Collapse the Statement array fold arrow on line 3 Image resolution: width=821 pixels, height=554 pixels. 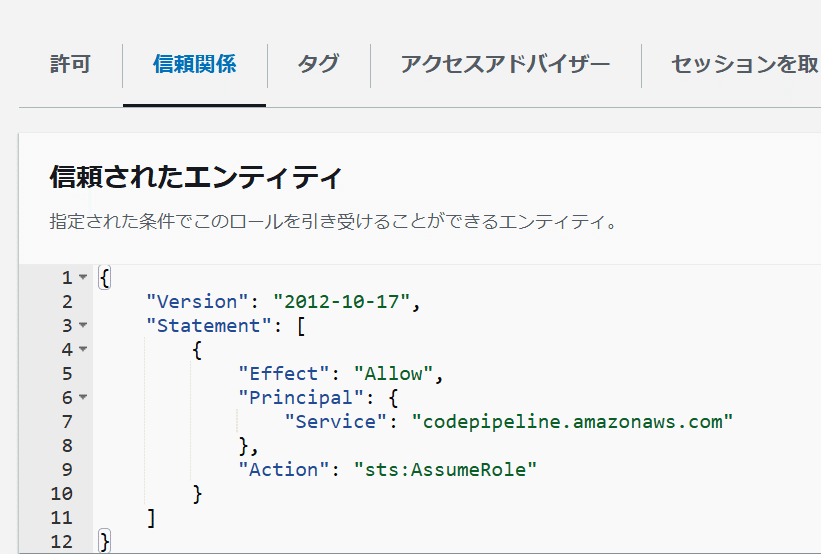pos(83,325)
